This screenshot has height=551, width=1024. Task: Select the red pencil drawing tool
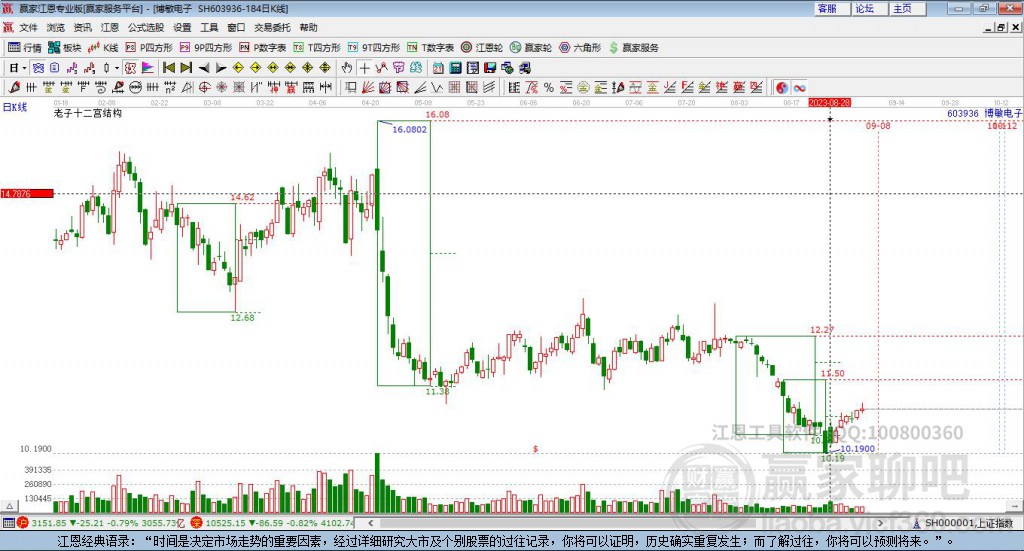[14, 87]
